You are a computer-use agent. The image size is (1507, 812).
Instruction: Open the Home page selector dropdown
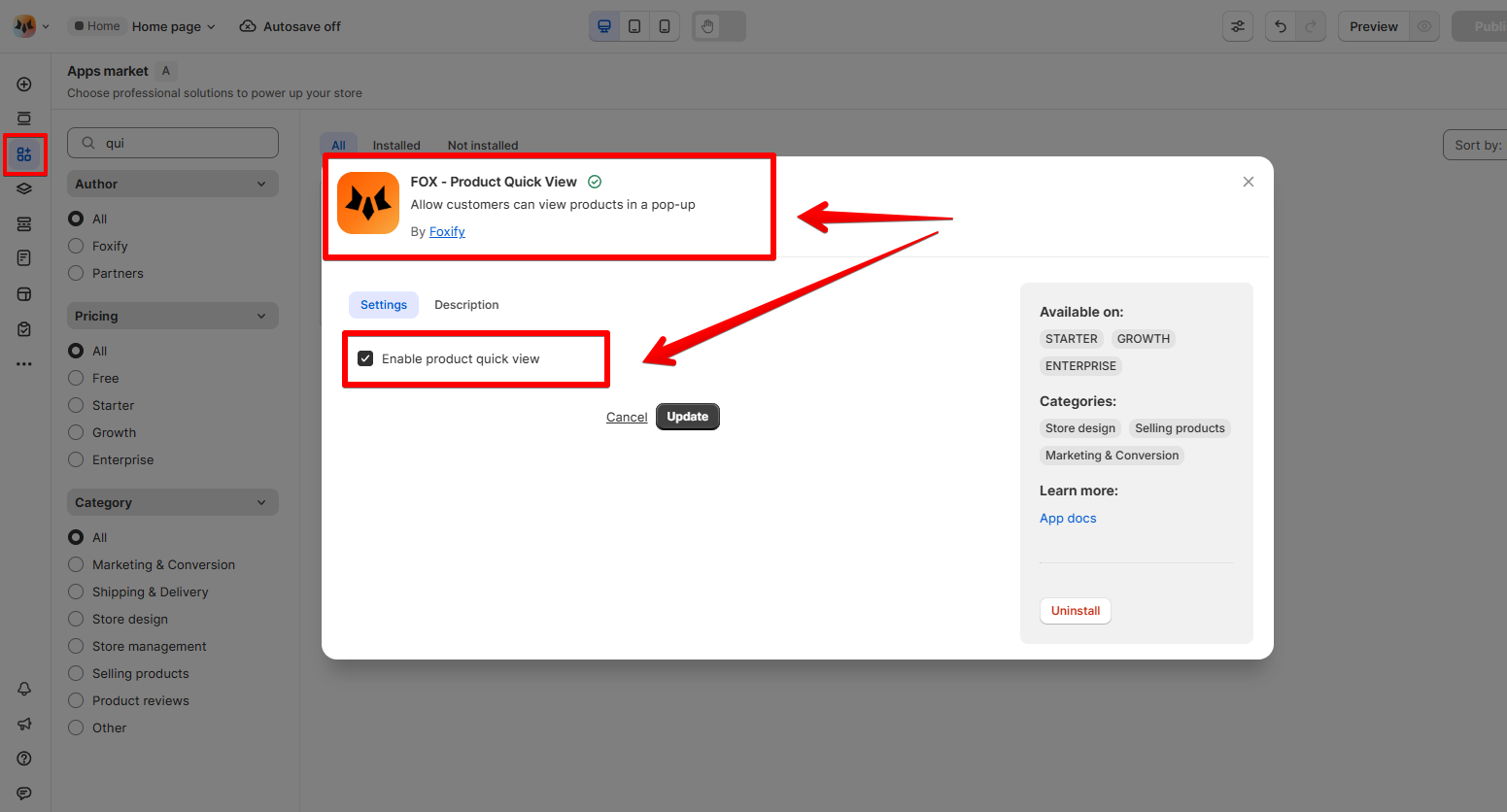point(174,26)
